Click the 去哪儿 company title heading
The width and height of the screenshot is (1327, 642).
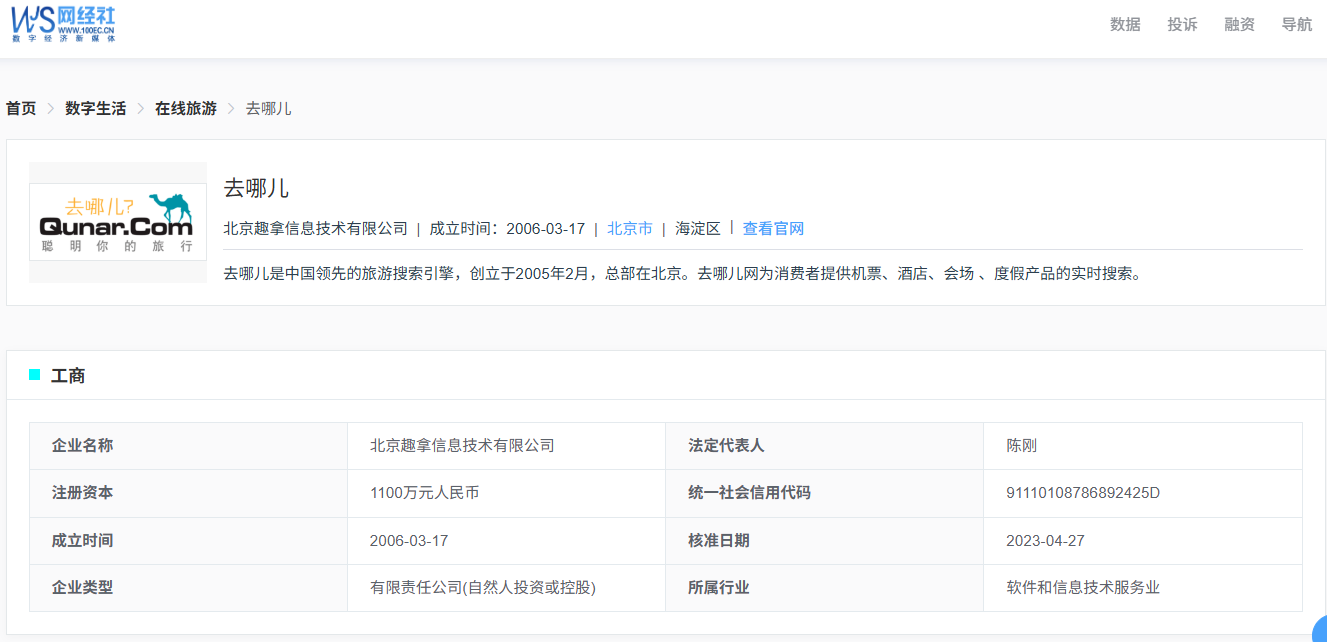click(x=256, y=188)
